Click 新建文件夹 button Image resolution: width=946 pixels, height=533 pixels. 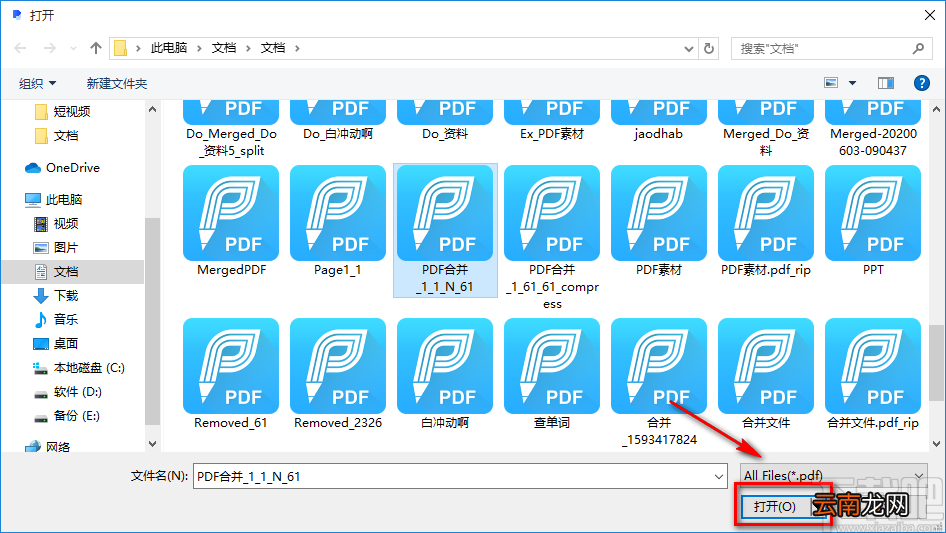pyautogui.click(x=116, y=83)
